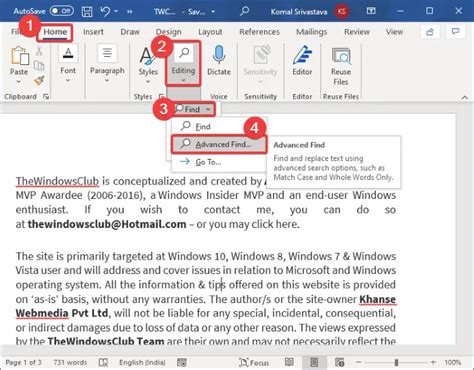Screen dimensions: 474x370
Task: Adjust the zoom slider handle
Action: (396, 362)
